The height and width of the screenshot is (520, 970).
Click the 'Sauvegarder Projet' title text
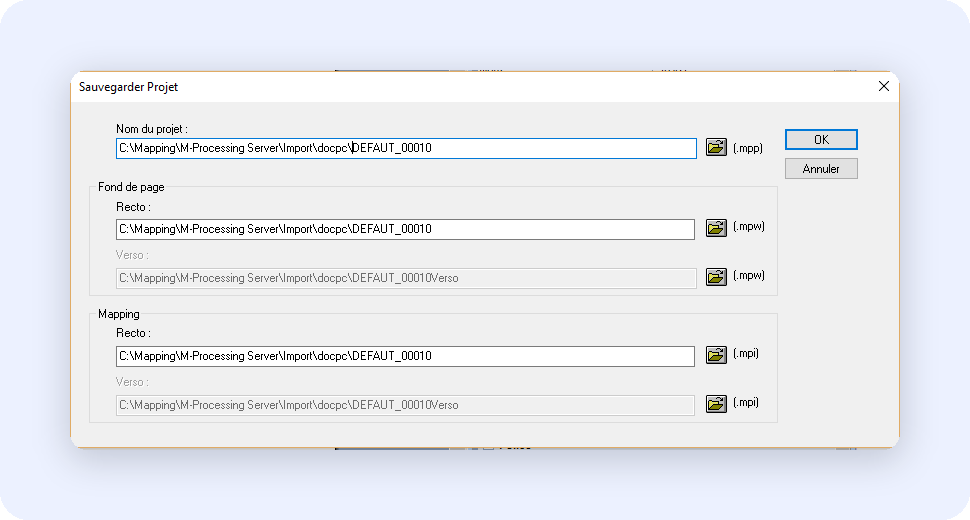[128, 87]
